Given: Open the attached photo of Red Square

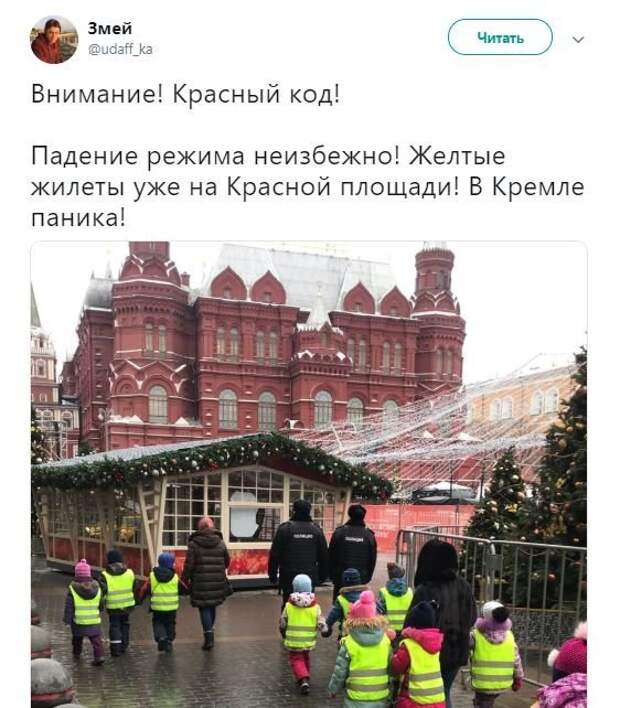Looking at the screenshot, I should 309,475.
